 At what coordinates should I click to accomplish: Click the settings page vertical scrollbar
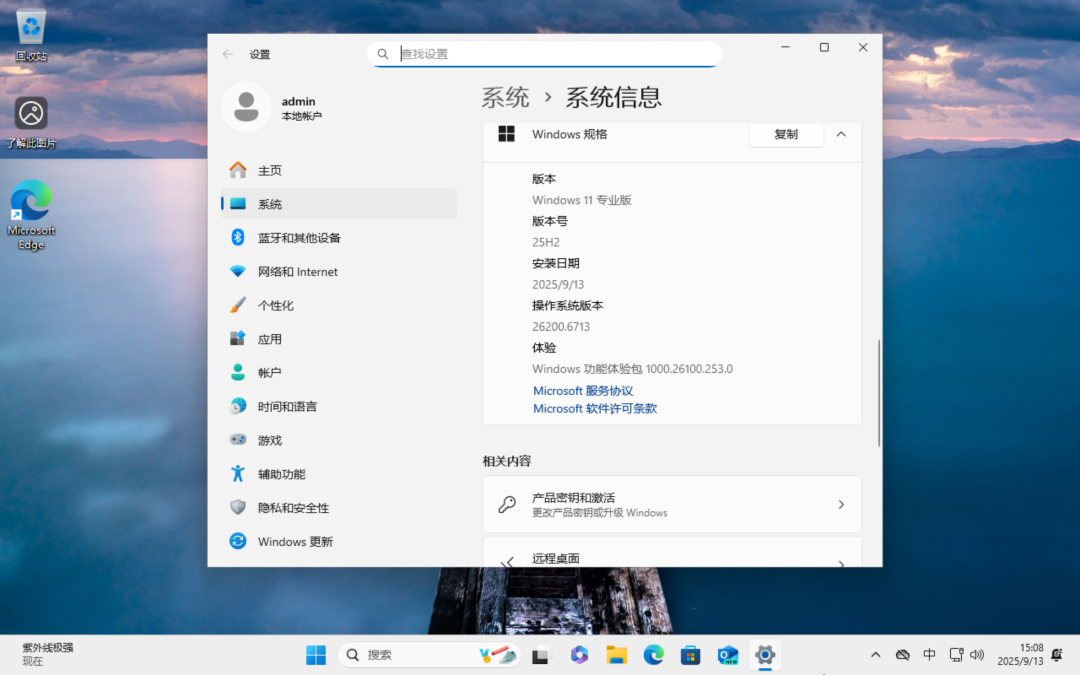click(x=879, y=392)
